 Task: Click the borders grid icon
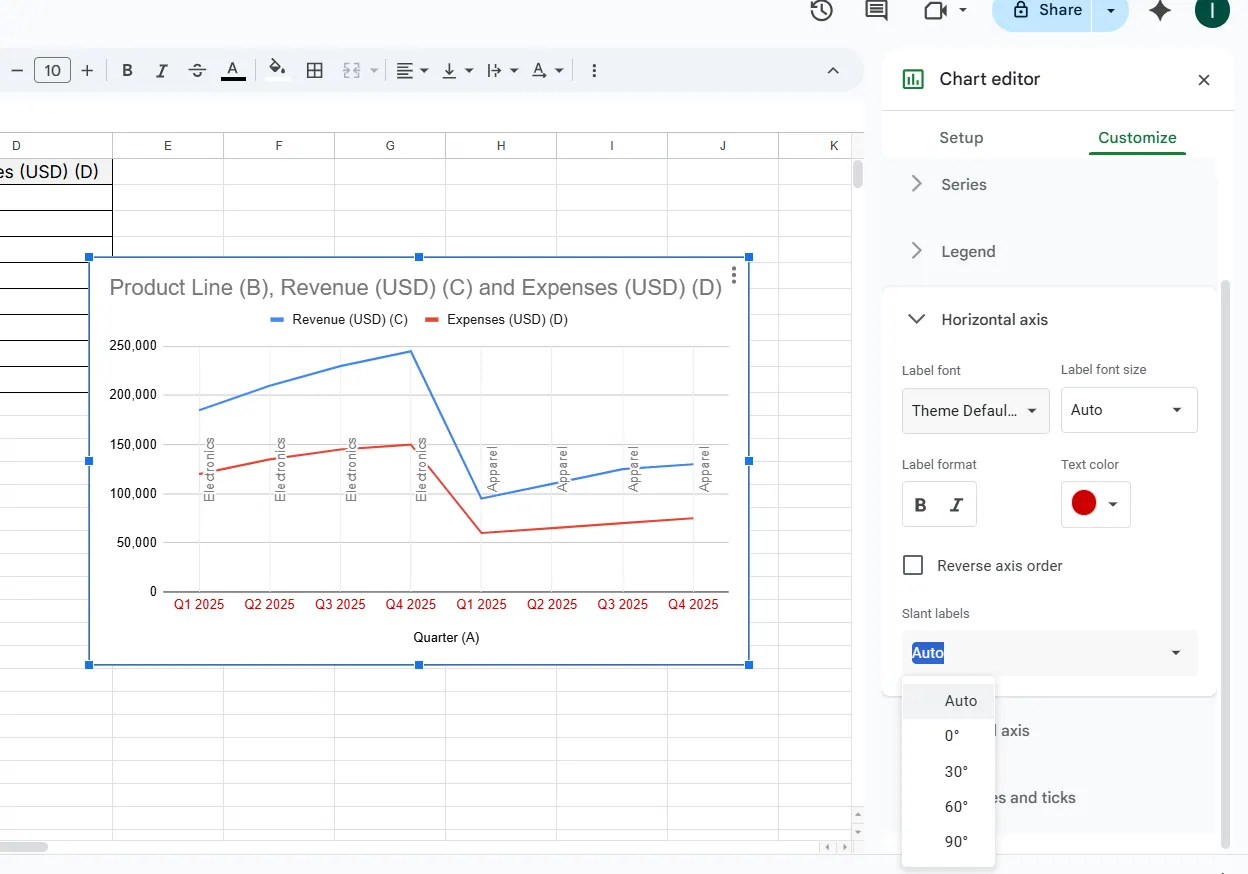315,70
